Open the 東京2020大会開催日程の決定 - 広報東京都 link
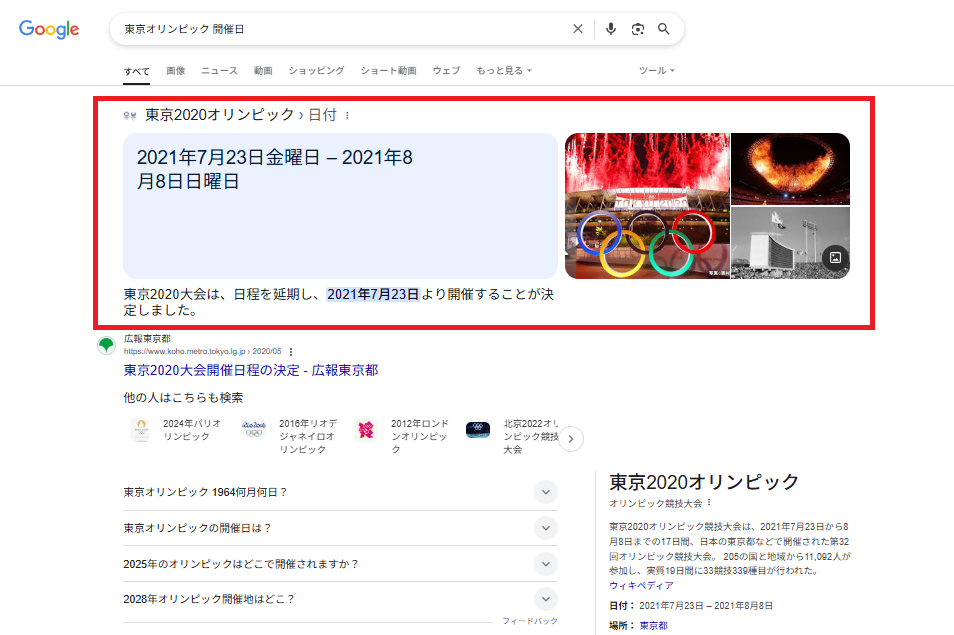 pyautogui.click(x=251, y=370)
